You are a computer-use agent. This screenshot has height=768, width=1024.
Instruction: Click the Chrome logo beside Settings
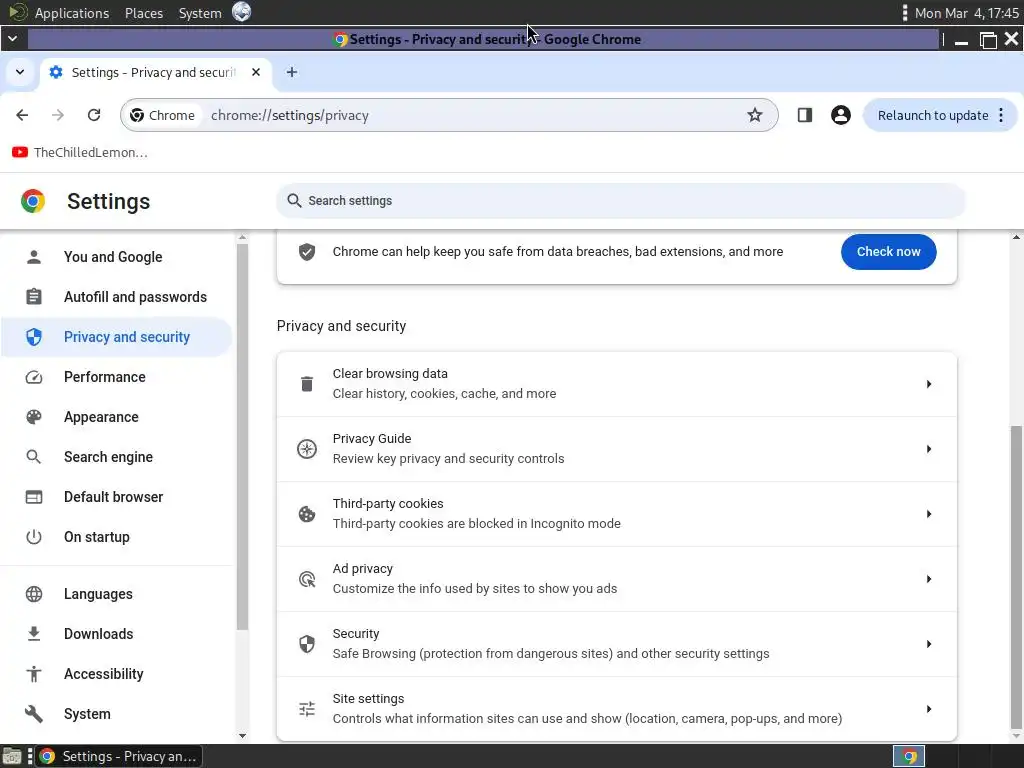point(33,201)
